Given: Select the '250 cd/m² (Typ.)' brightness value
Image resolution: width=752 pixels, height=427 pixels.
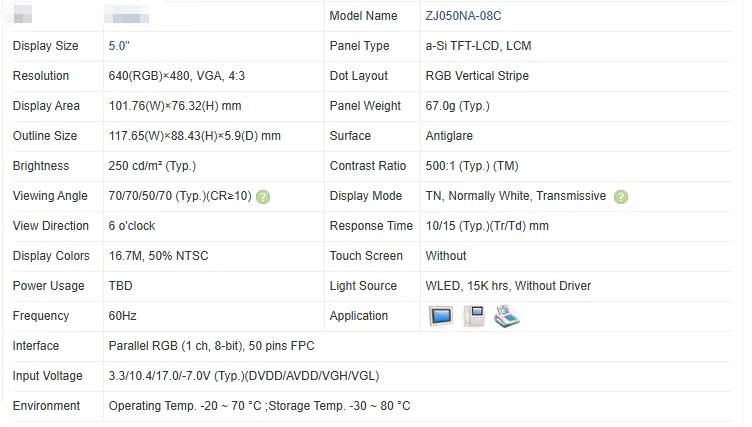Looking at the screenshot, I should point(152,166).
